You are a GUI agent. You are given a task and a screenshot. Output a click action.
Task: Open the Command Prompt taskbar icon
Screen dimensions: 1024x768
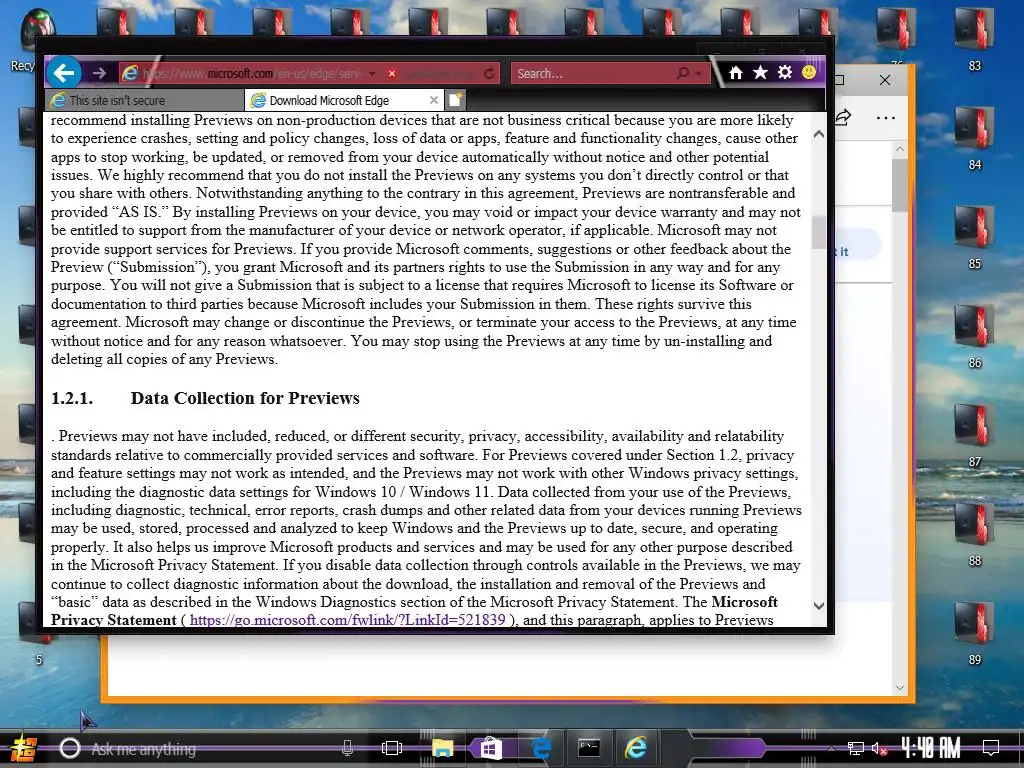[588, 748]
